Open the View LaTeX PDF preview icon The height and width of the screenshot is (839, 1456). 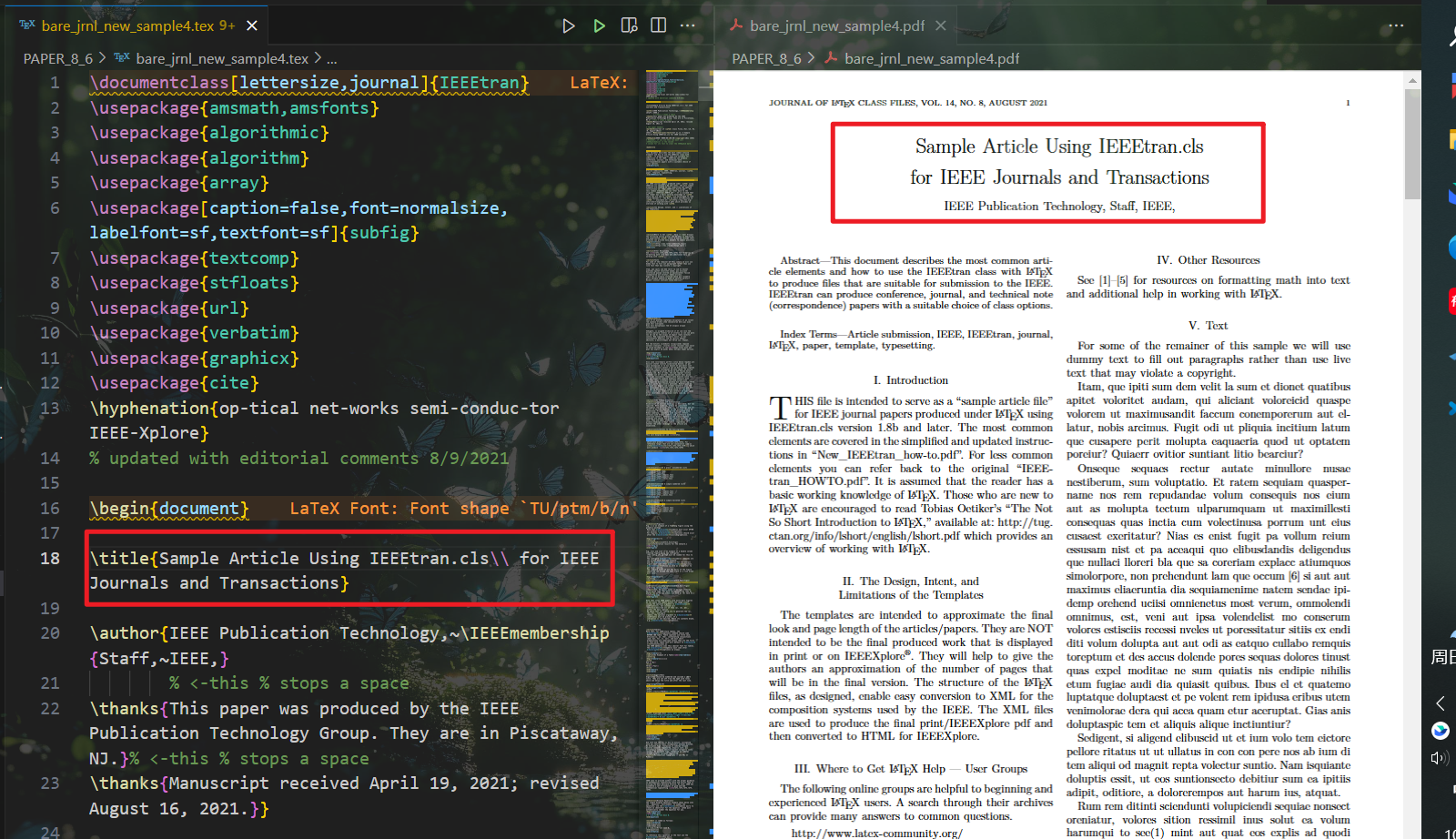(629, 25)
